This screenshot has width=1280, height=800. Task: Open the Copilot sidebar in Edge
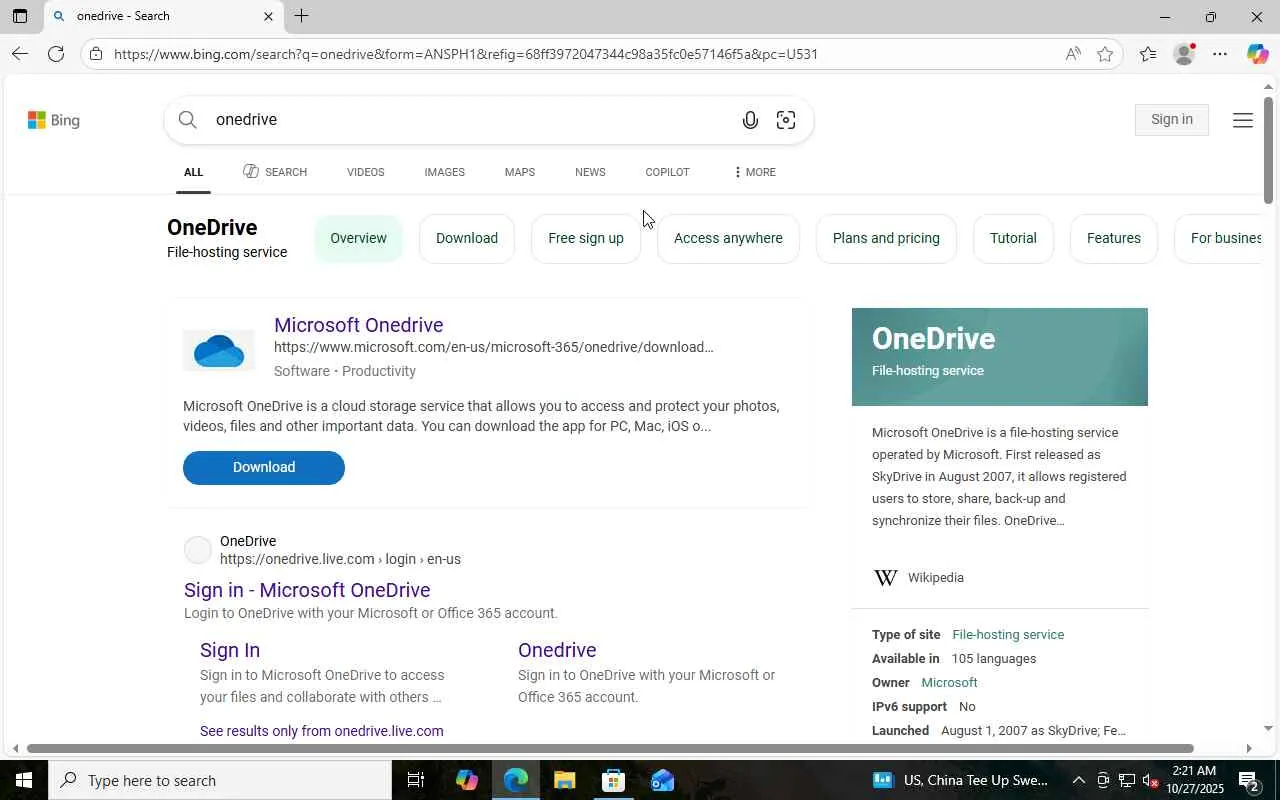click(x=1257, y=54)
